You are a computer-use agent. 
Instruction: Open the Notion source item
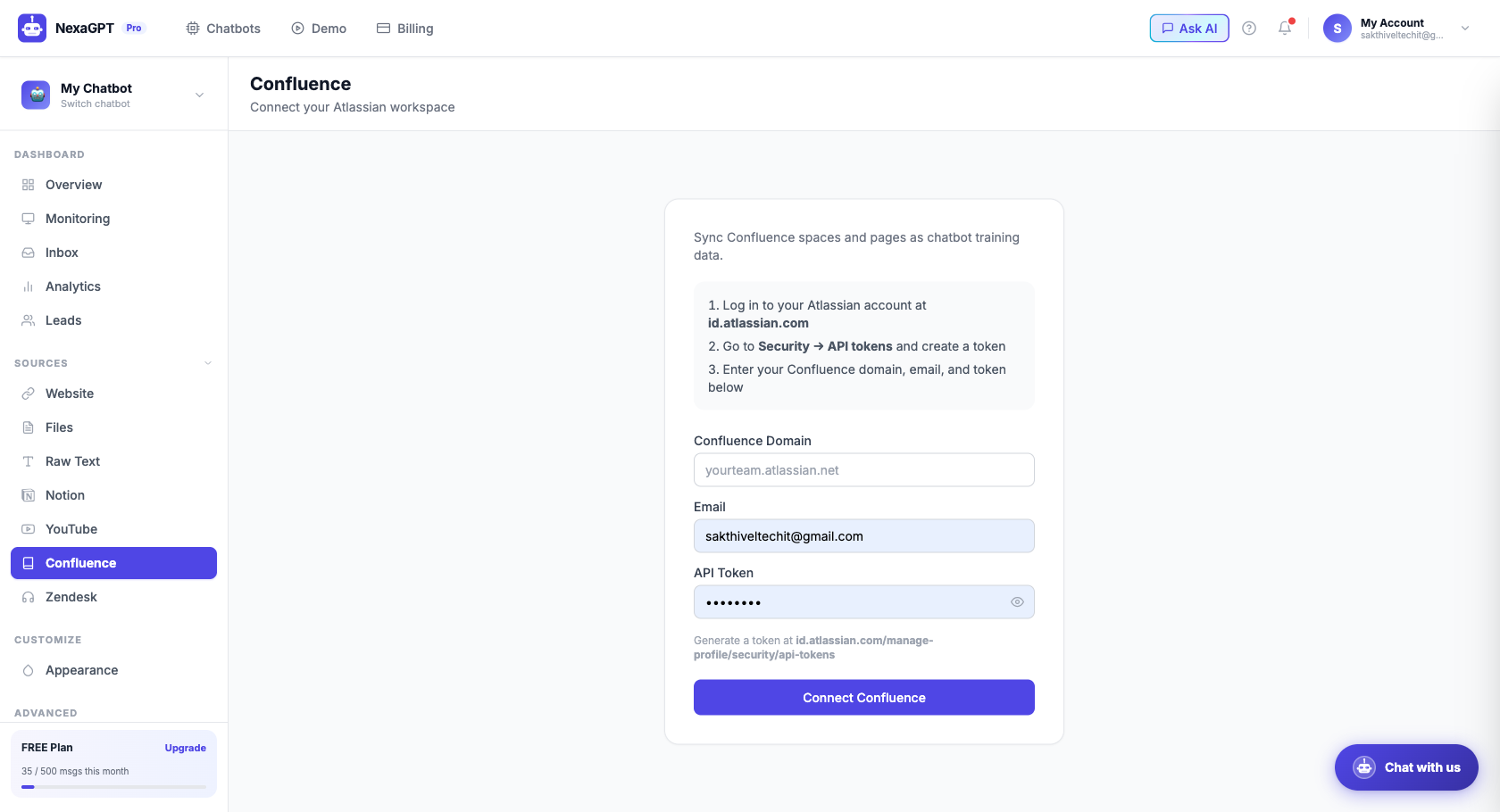[x=113, y=495]
